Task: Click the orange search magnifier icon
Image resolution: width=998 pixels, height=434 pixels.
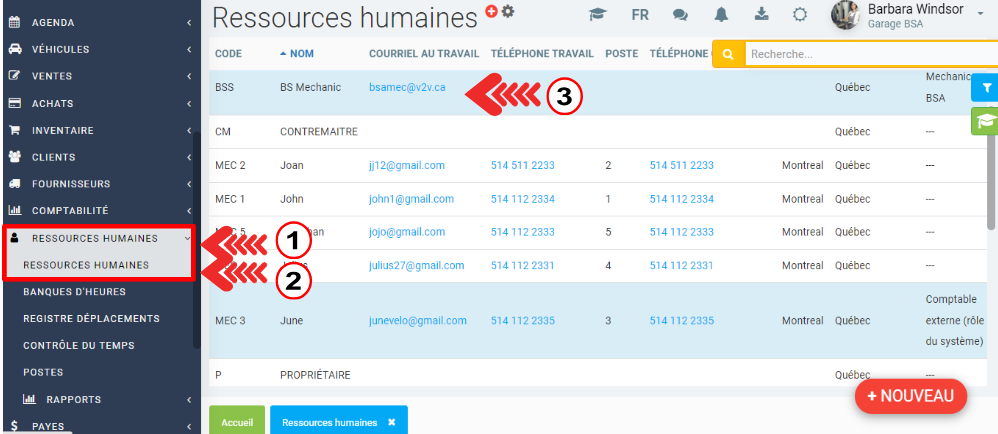Action: pos(727,54)
